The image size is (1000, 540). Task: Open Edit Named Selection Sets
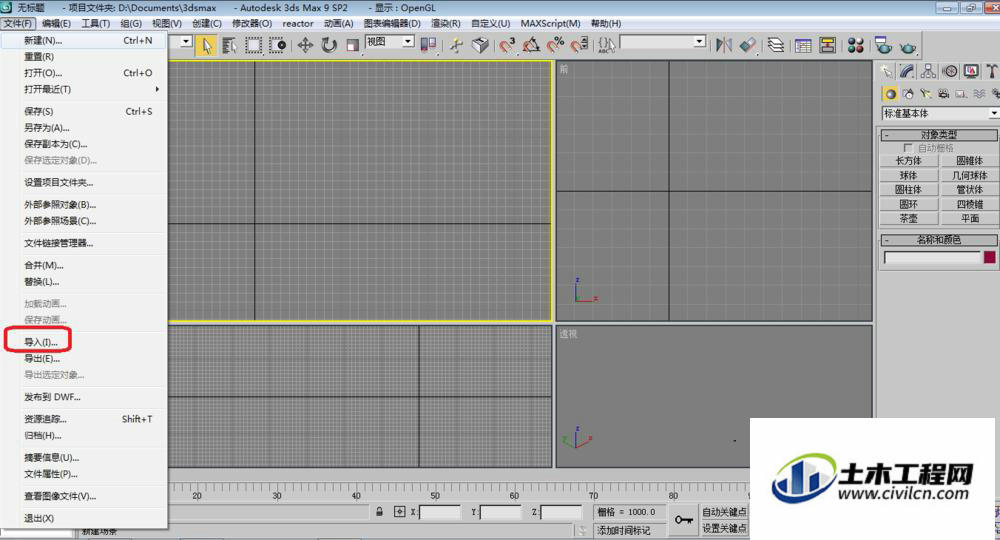pyautogui.click(x=606, y=45)
